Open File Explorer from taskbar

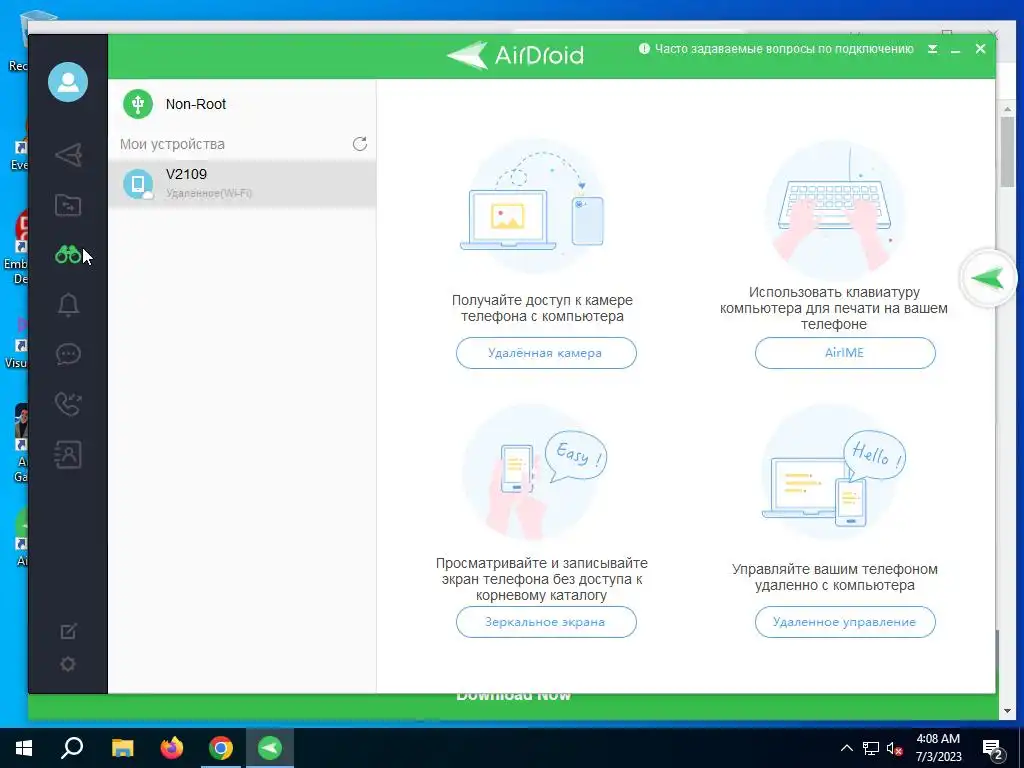pos(122,748)
